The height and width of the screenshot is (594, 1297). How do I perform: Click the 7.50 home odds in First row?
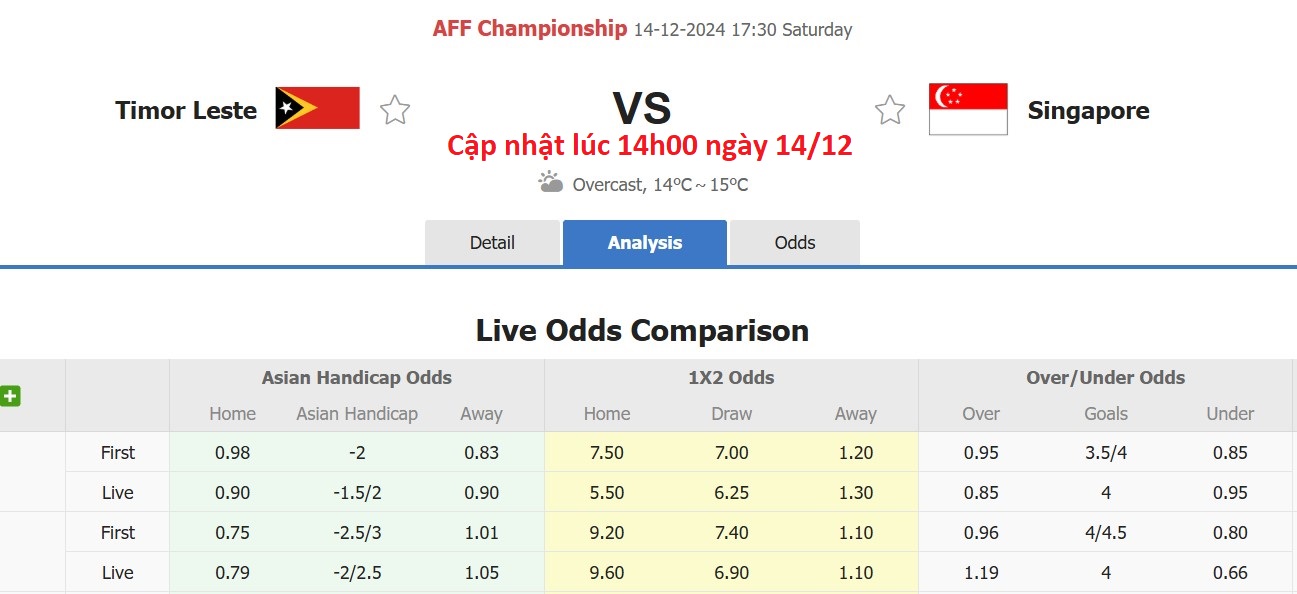(x=606, y=452)
